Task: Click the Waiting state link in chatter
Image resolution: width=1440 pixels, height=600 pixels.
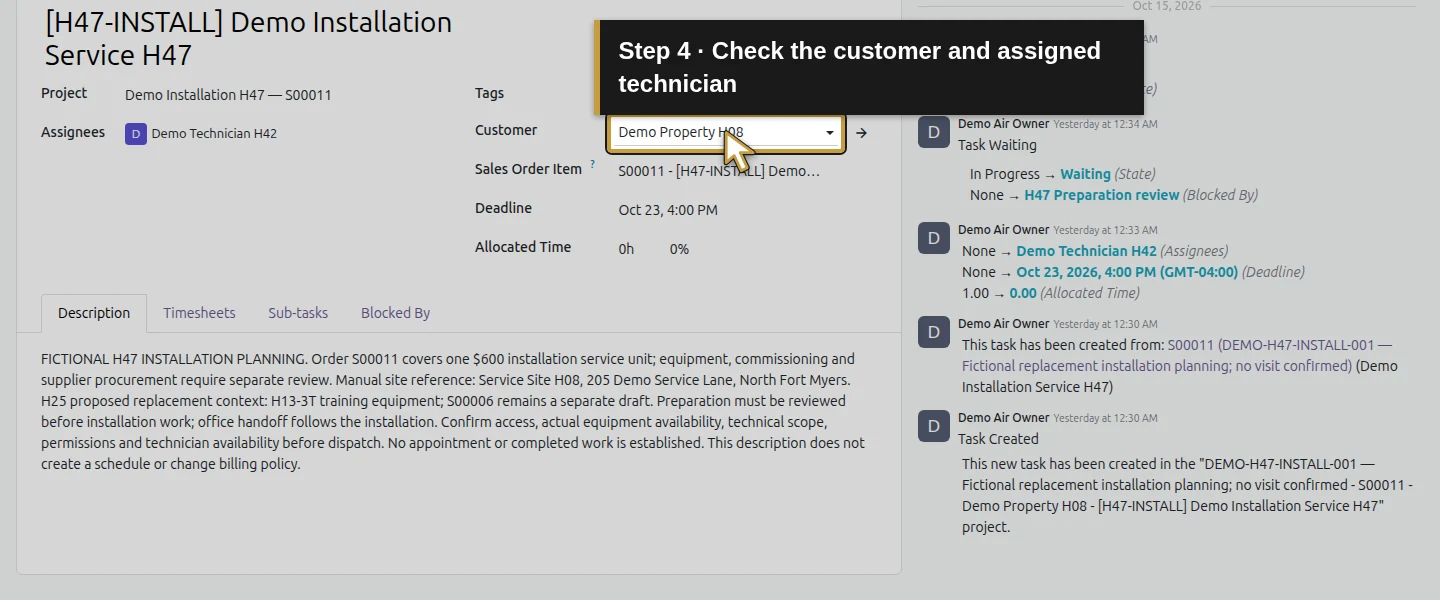Action: pyautogui.click(x=1085, y=174)
